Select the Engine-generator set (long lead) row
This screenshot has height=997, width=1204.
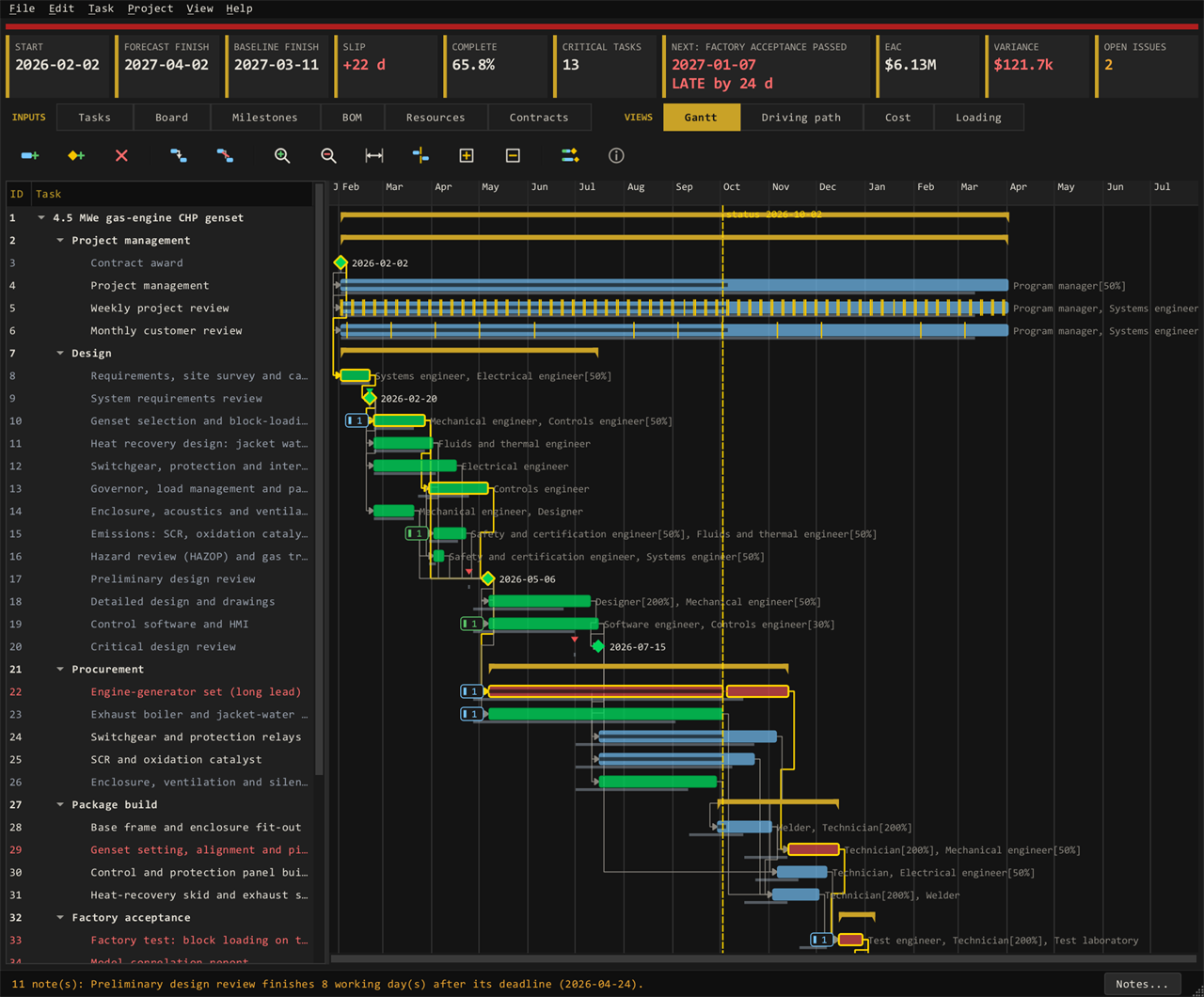160,691
